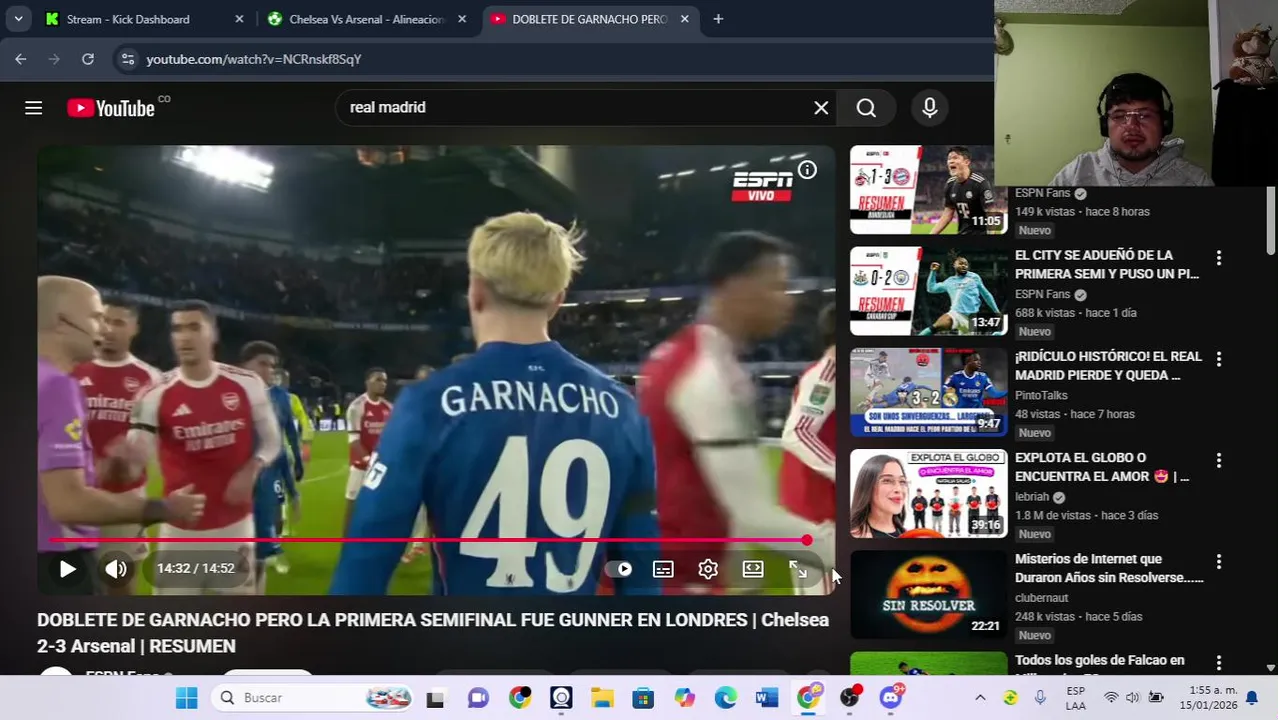
Task: Switch to theater mode
Action: [x=753, y=569]
